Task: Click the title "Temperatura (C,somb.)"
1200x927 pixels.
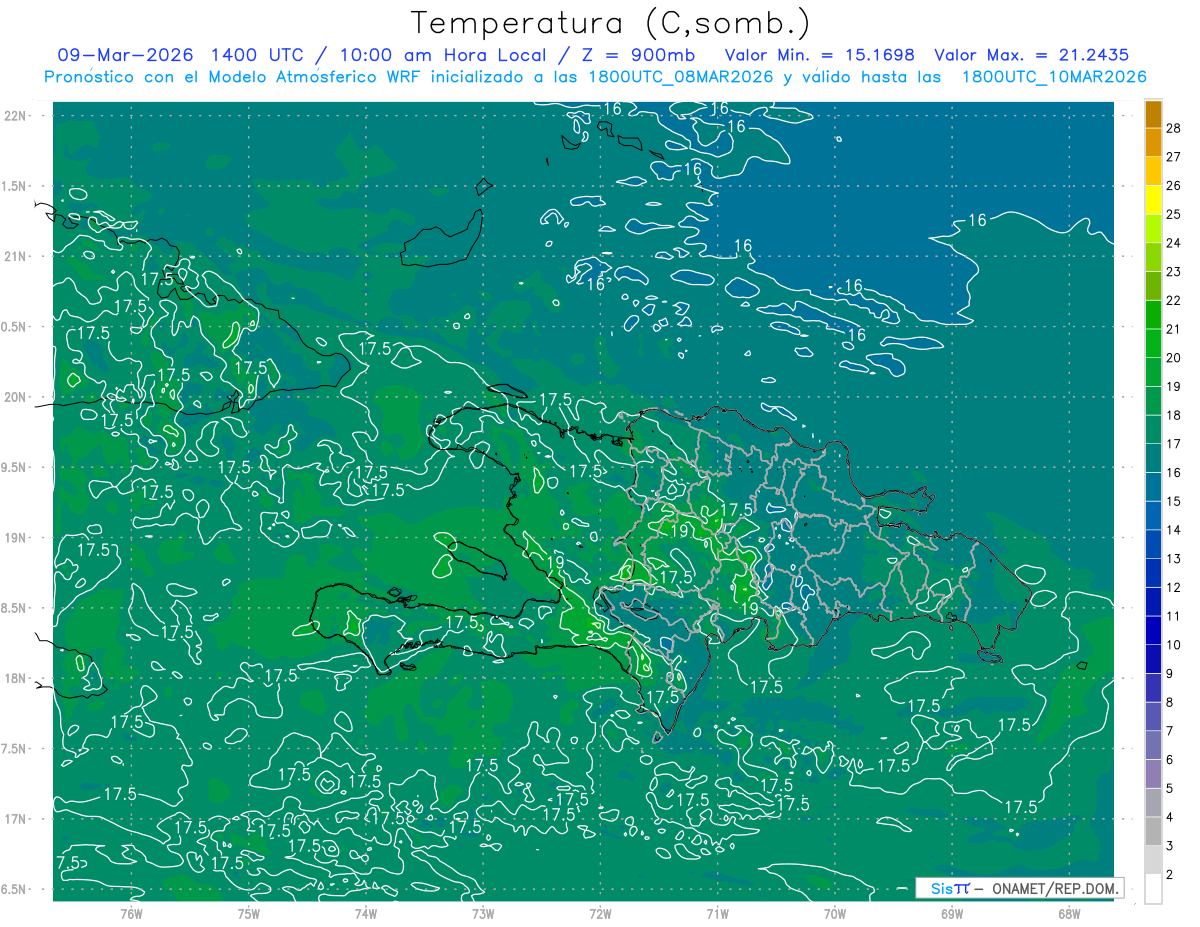Action: [611, 23]
